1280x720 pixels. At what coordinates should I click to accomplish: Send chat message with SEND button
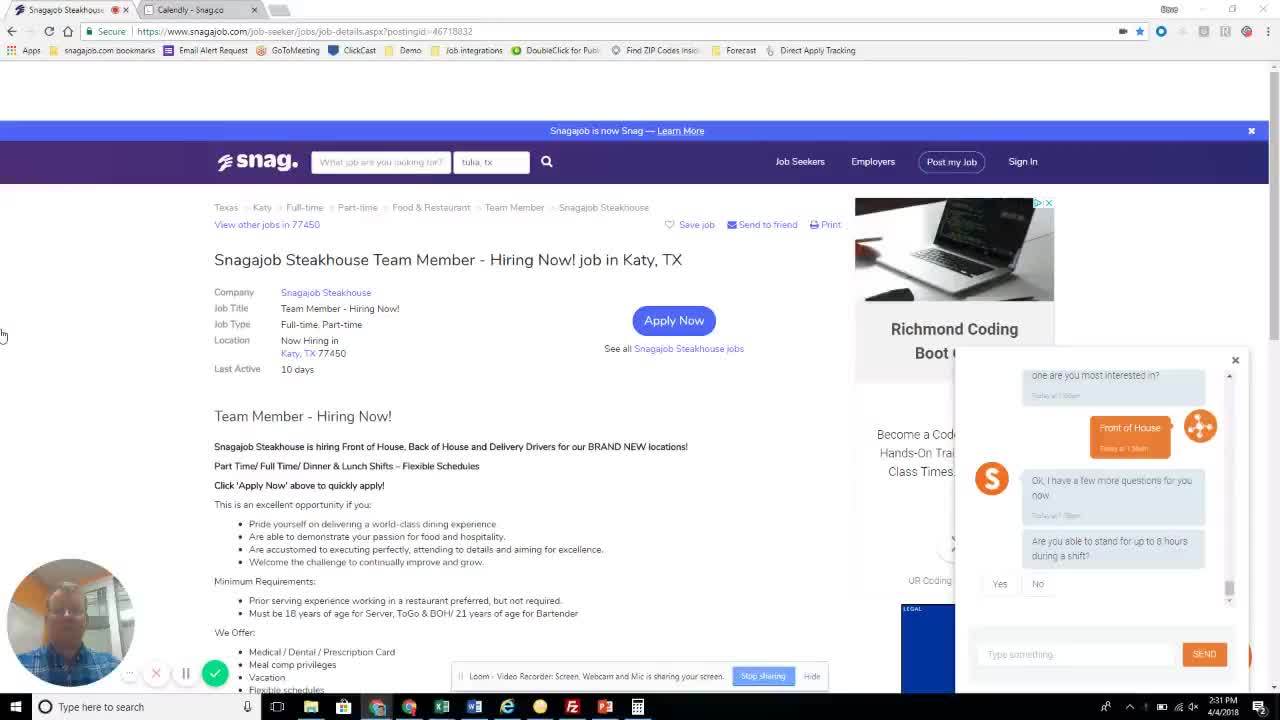click(x=1204, y=654)
